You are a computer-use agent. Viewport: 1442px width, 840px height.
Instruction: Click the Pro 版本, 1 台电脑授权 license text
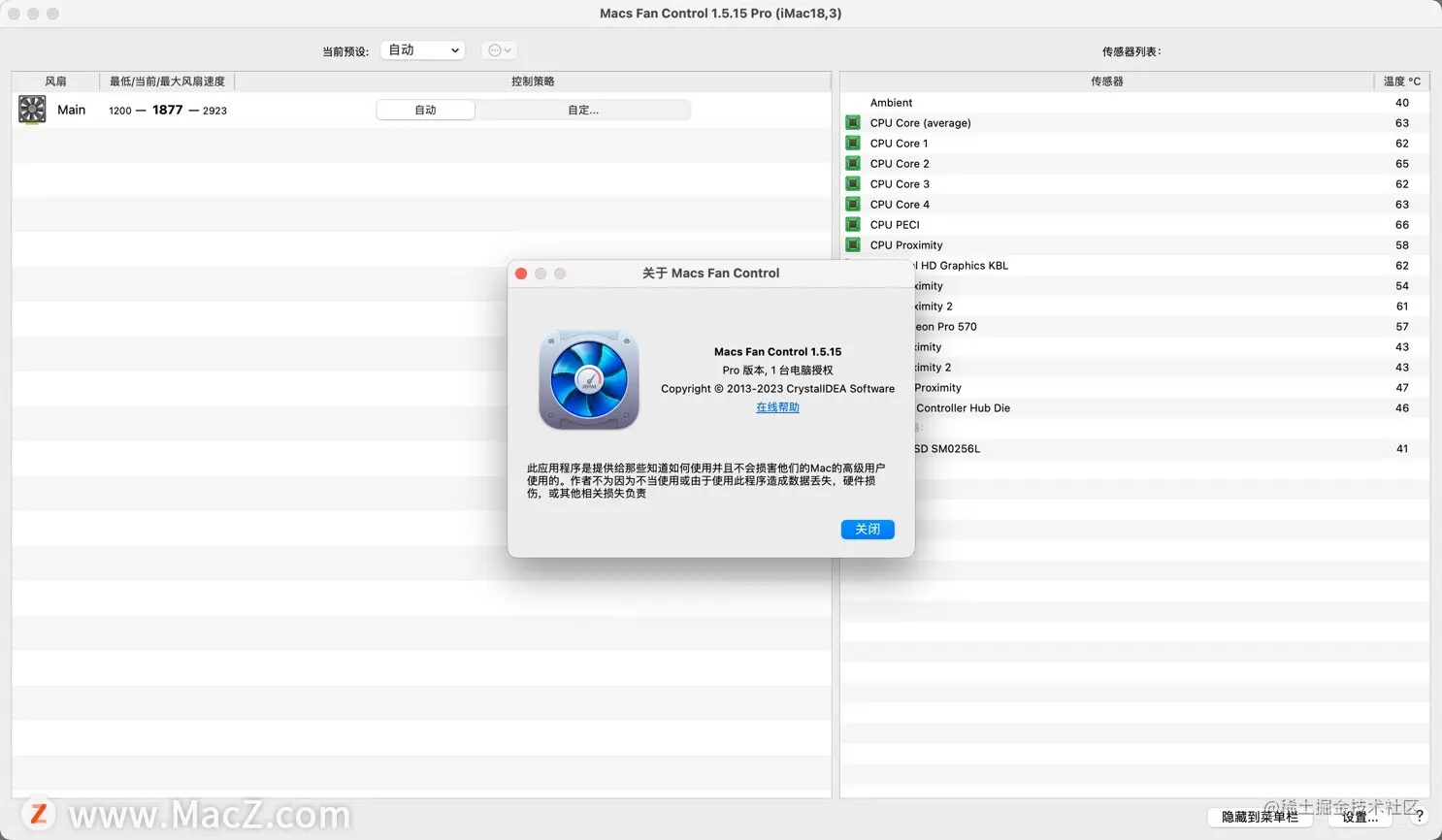pyautogui.click(x=778, y=371)
